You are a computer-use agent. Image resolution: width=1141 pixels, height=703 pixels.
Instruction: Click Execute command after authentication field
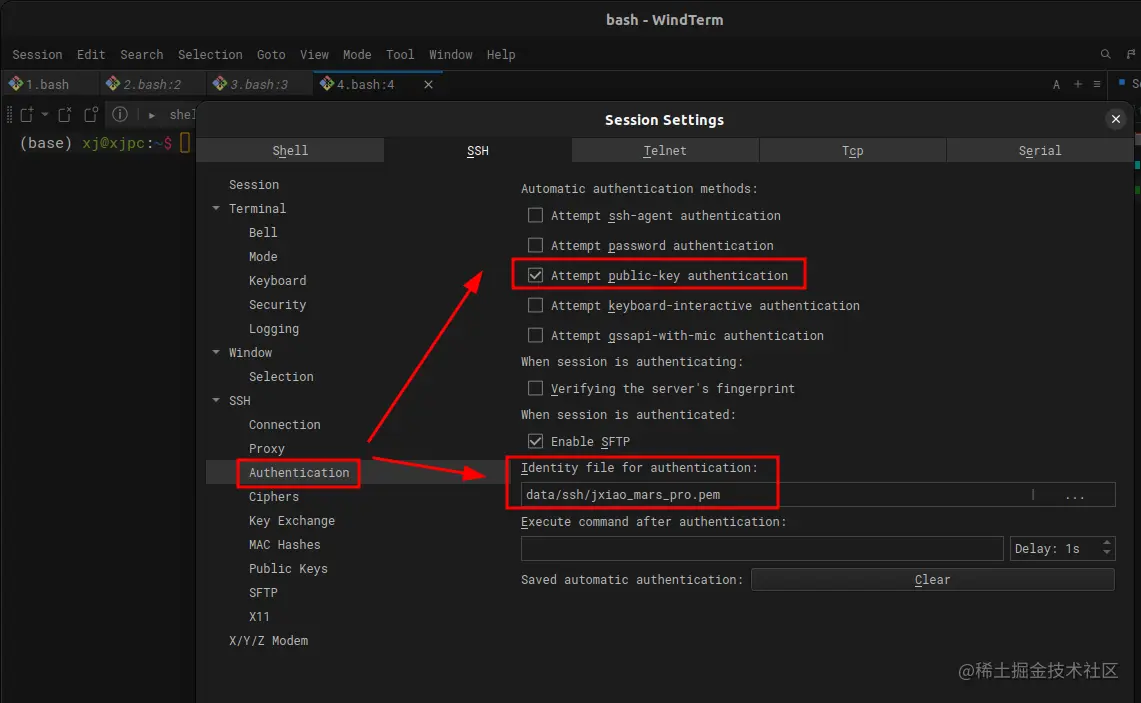click(x=762, y=549)
